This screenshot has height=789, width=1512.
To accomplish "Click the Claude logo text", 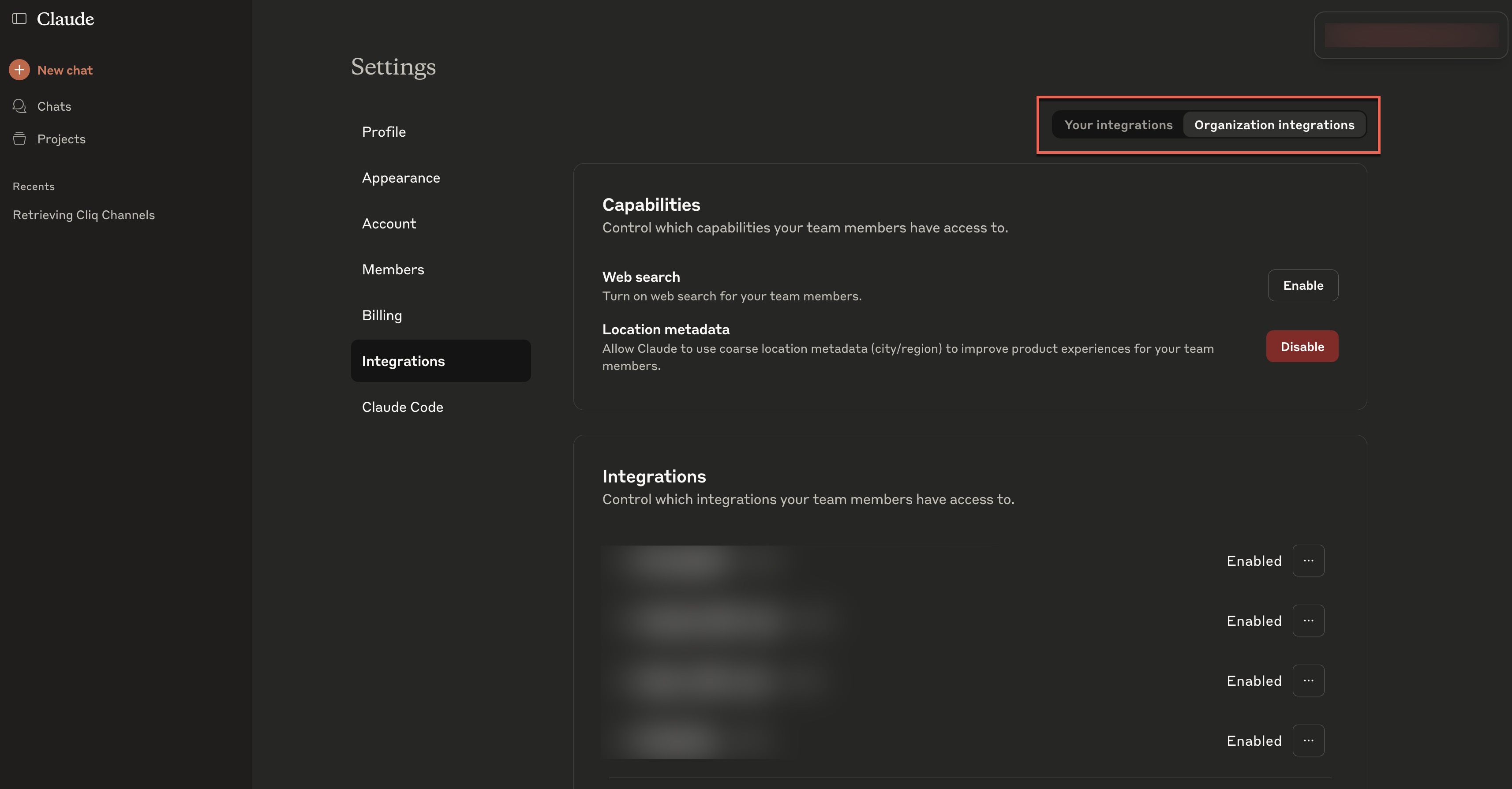I will coord(65,19).
